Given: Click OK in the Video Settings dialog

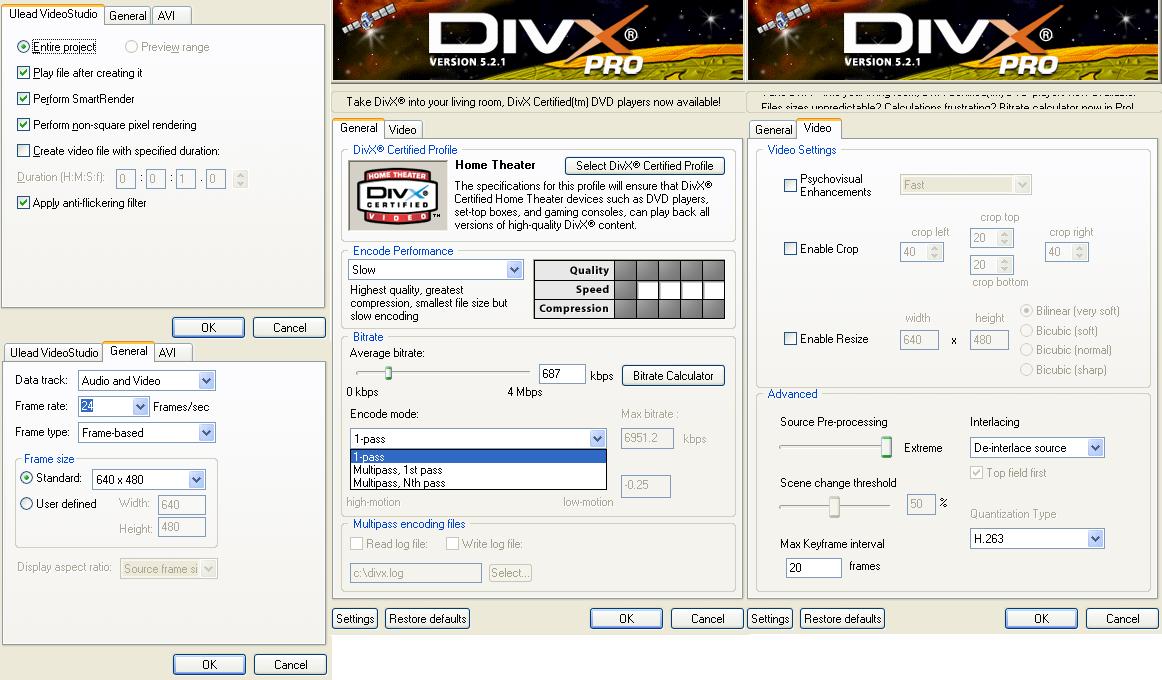Looking at the screenshot, I should [1041, 619].
